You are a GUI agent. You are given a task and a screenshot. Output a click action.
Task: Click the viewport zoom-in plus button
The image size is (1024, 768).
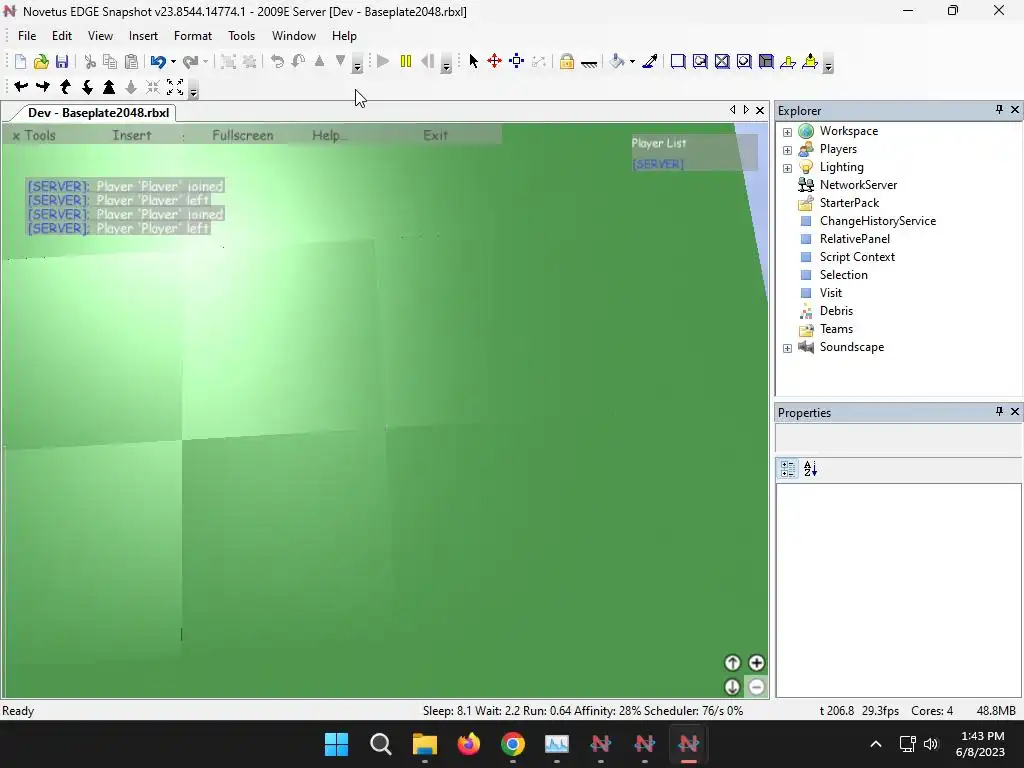(x=756, y=663)
